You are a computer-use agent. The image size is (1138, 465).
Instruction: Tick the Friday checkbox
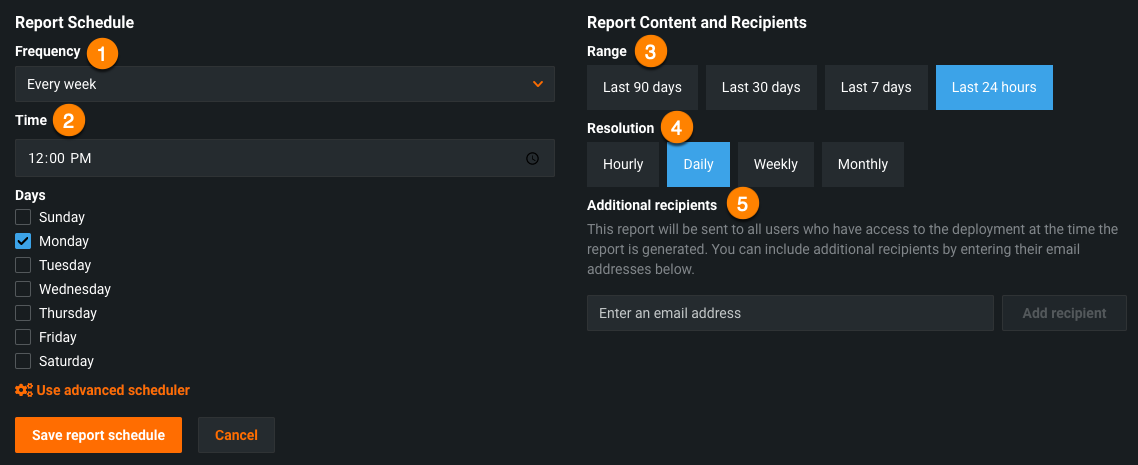(23, 337)
